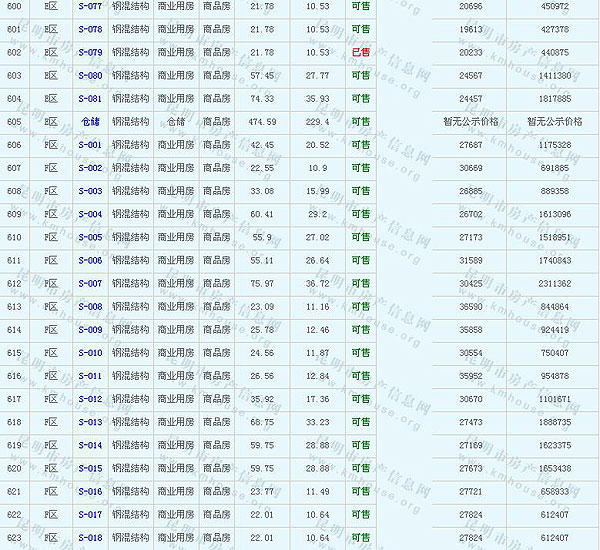This screenshot has width=600, height=550.
Task: Select unit S-080 link
Action: [x=90, y=75]
